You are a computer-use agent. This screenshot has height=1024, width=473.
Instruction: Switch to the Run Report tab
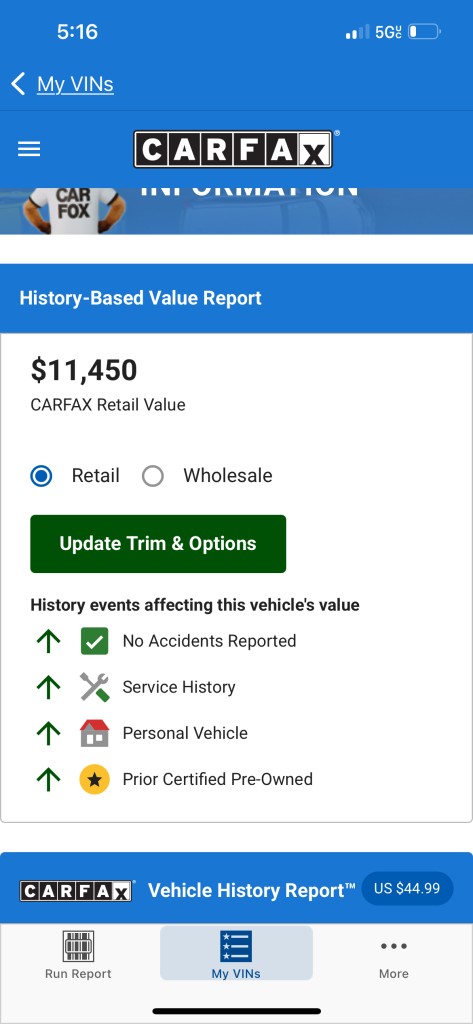click(x=78, y=953)
